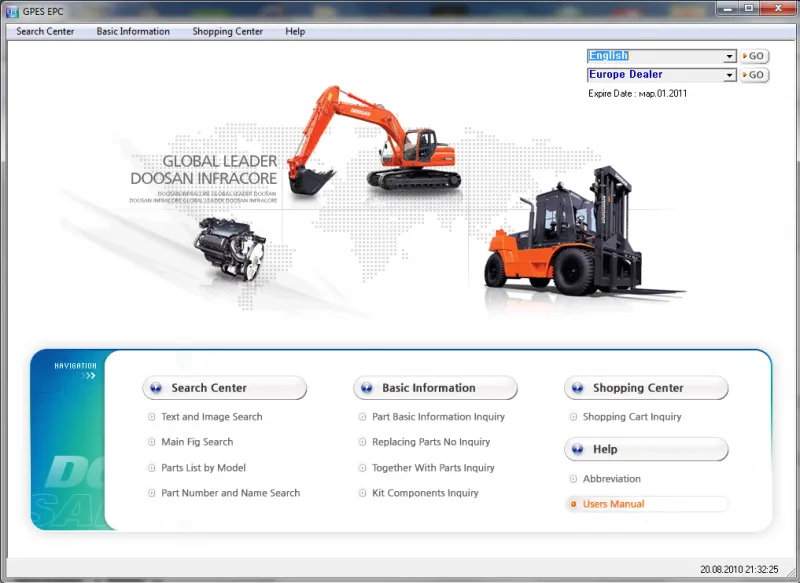Open the Help menu in menu bar
Viewport: 800px width, 583px height.
(x=295, y=32)
